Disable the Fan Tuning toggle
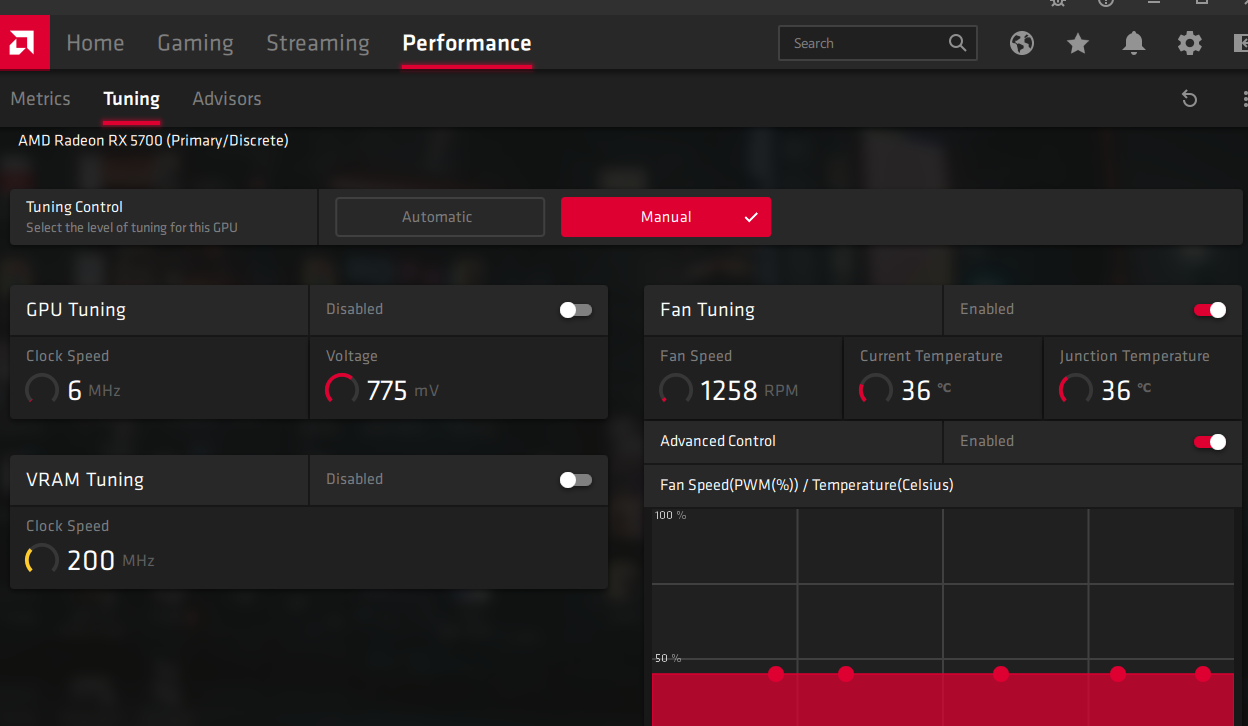Image resolution: width=1248 pixels, height=726 pixels. (1210, 310)
